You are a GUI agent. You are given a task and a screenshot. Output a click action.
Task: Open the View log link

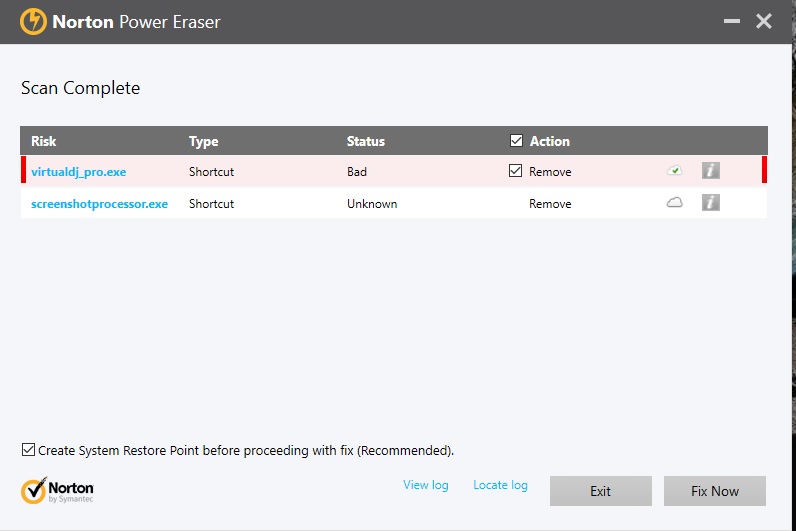pyautogui.click(x=426, y=485)
